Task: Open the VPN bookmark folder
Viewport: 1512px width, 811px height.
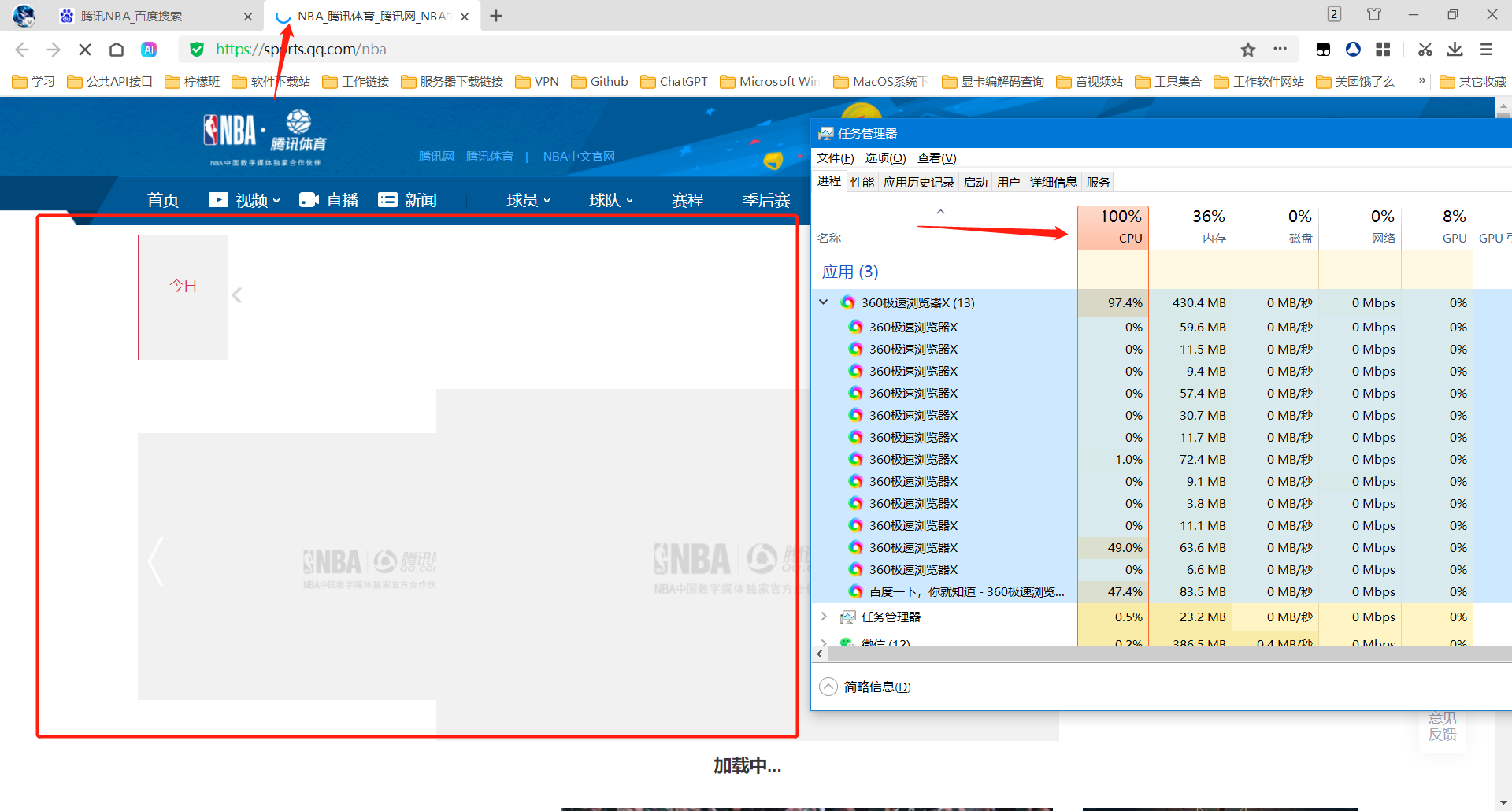Action: [537, 82]
